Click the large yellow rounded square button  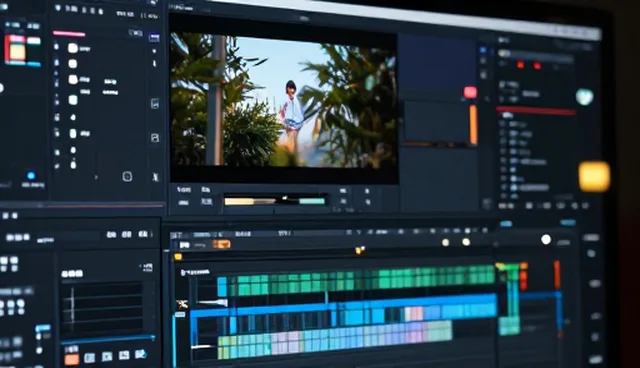coord(594,176)
